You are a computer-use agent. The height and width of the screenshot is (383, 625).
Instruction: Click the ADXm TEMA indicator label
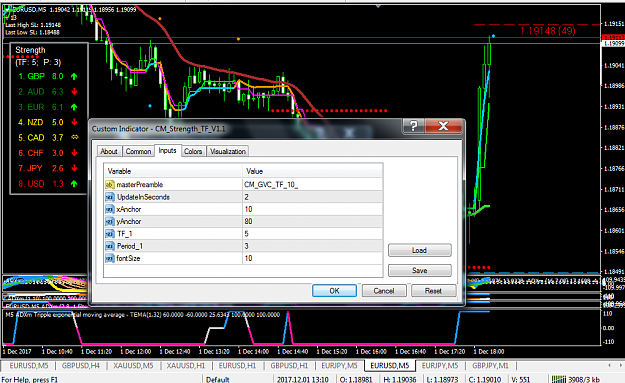tap(142, 314)
